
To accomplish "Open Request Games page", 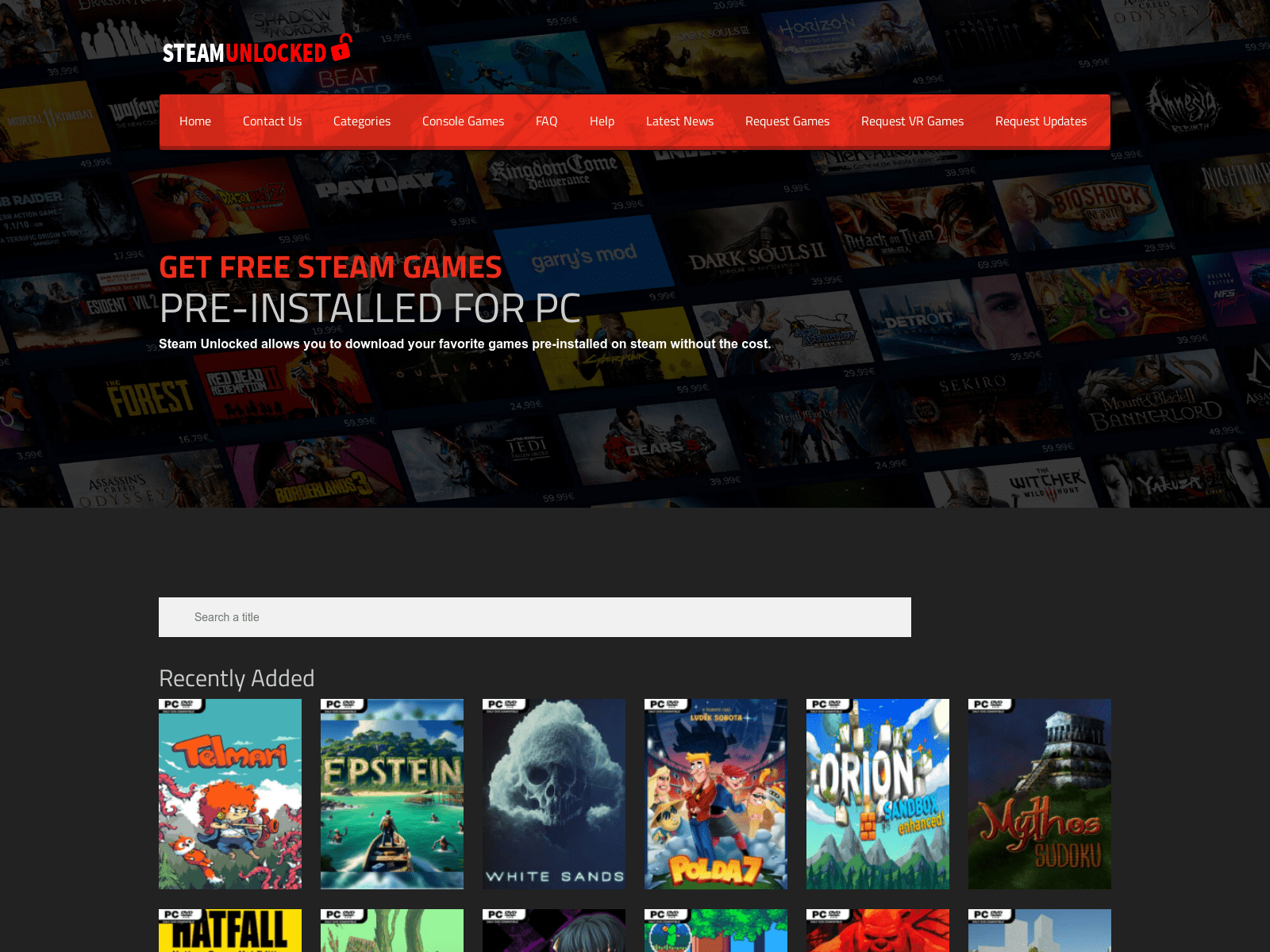I will tap(787, 121).
